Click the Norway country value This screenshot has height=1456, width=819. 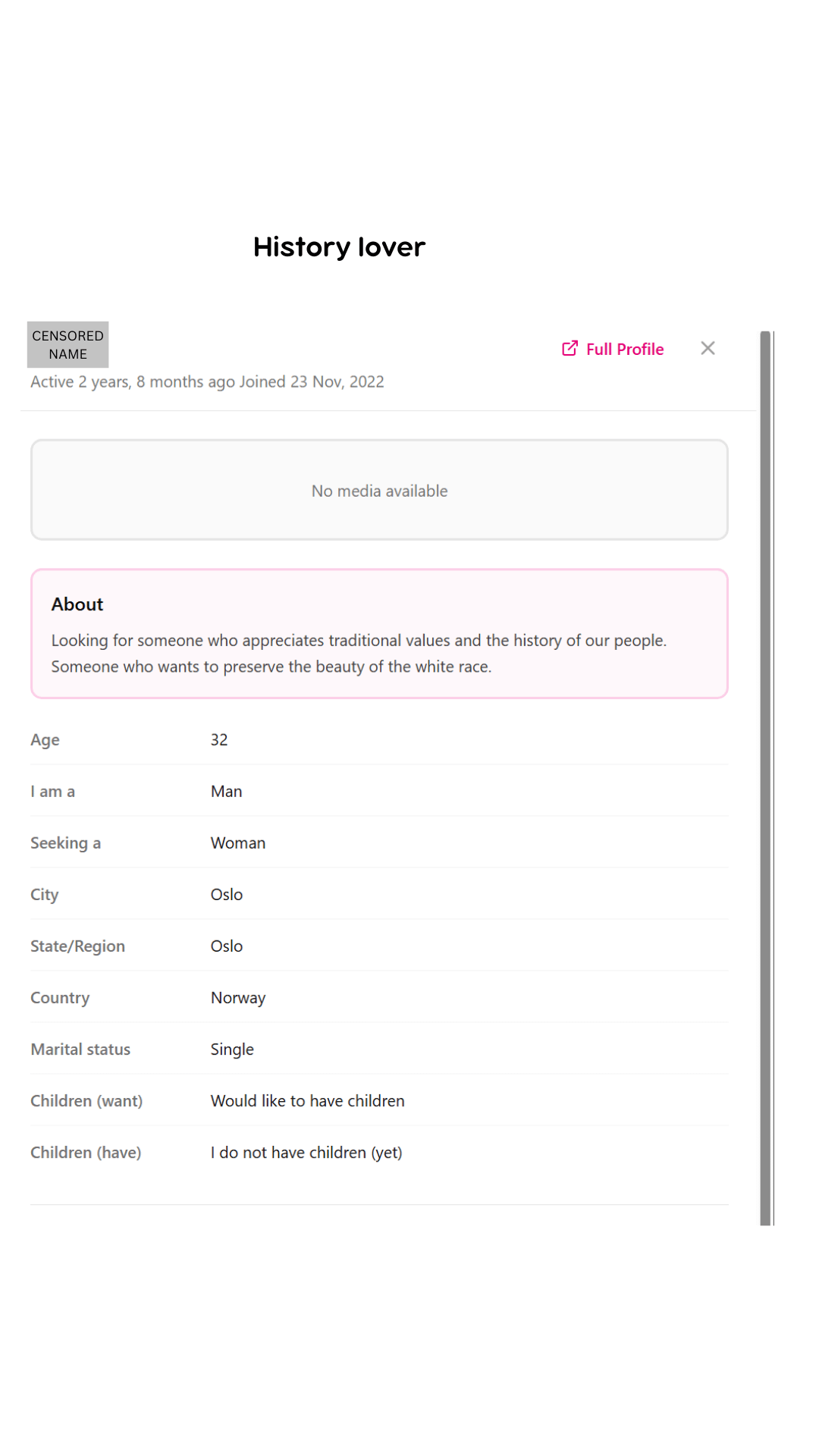[x=237, y=997]
